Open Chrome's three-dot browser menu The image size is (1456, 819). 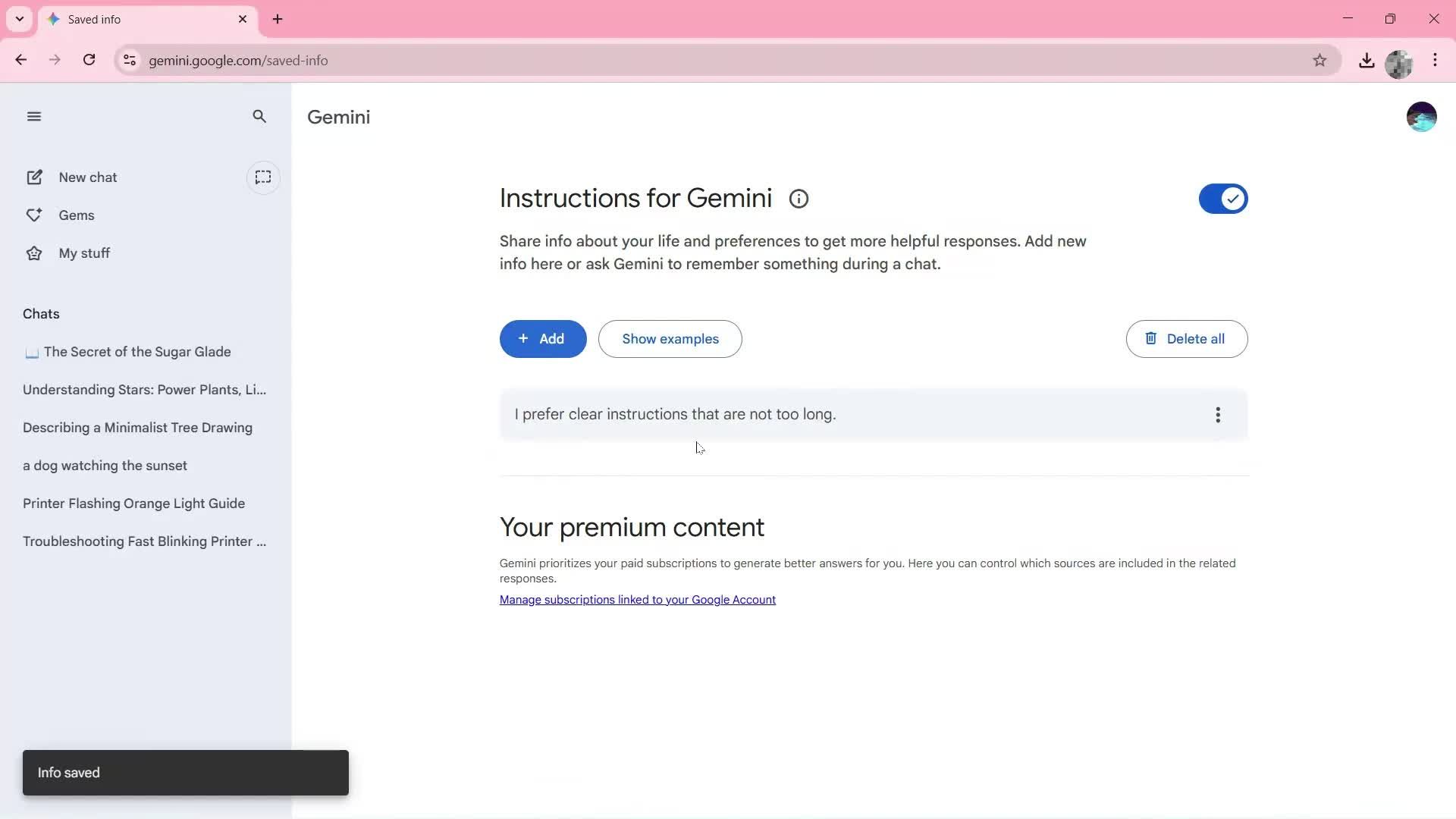(x=1435, y=60)
